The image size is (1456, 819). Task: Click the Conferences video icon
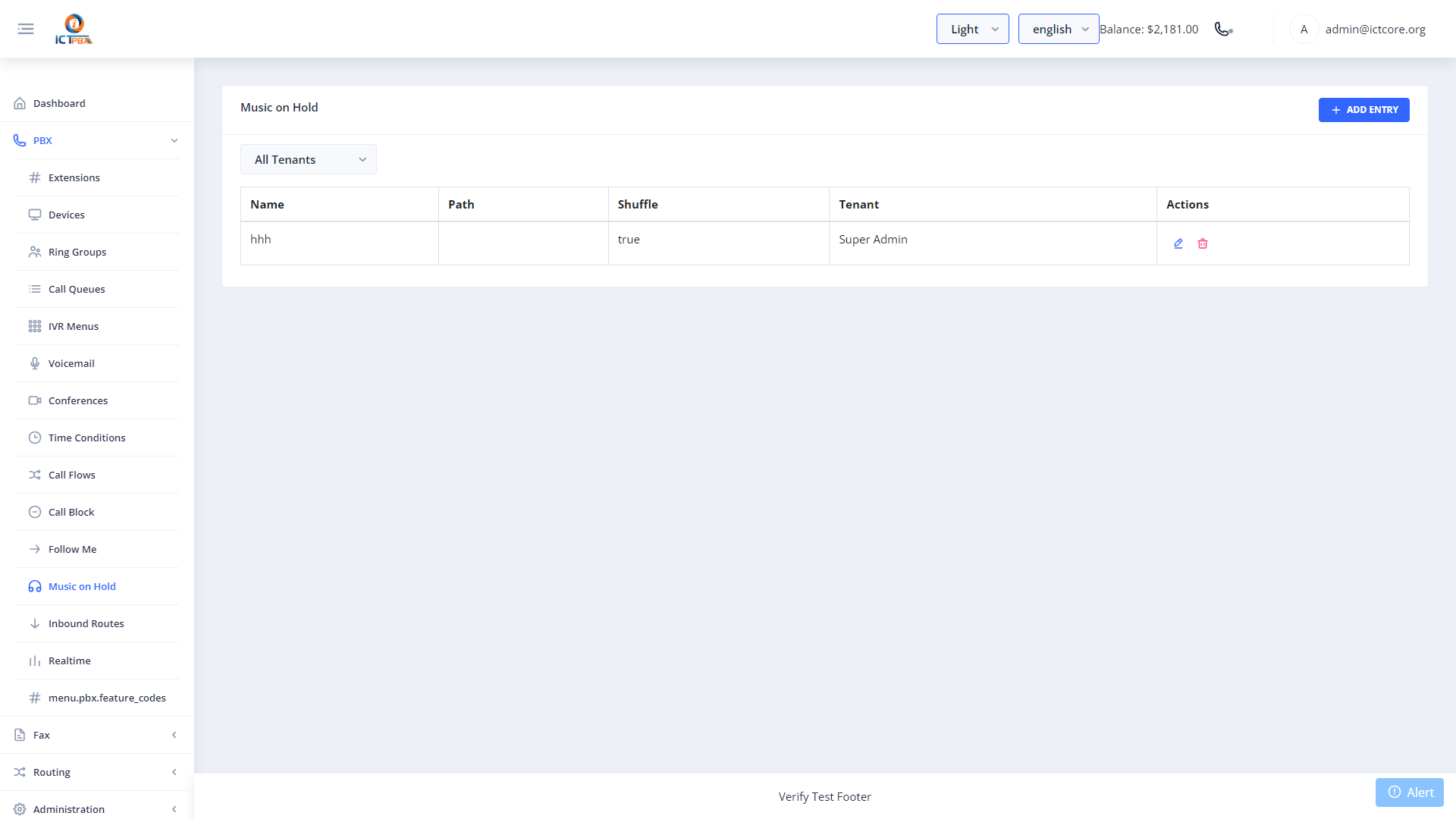coord(35,400)
